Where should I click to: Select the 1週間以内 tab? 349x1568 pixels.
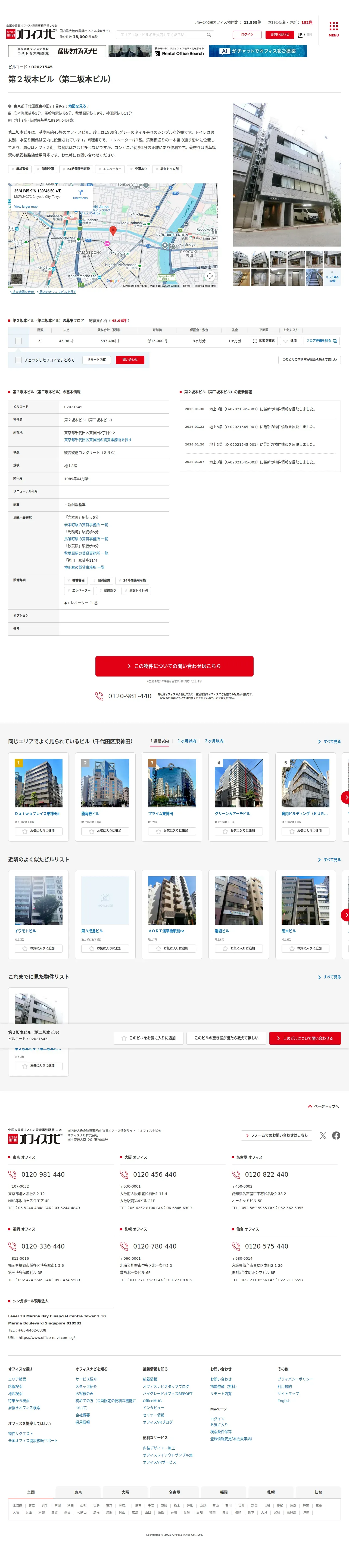[160, 741]
